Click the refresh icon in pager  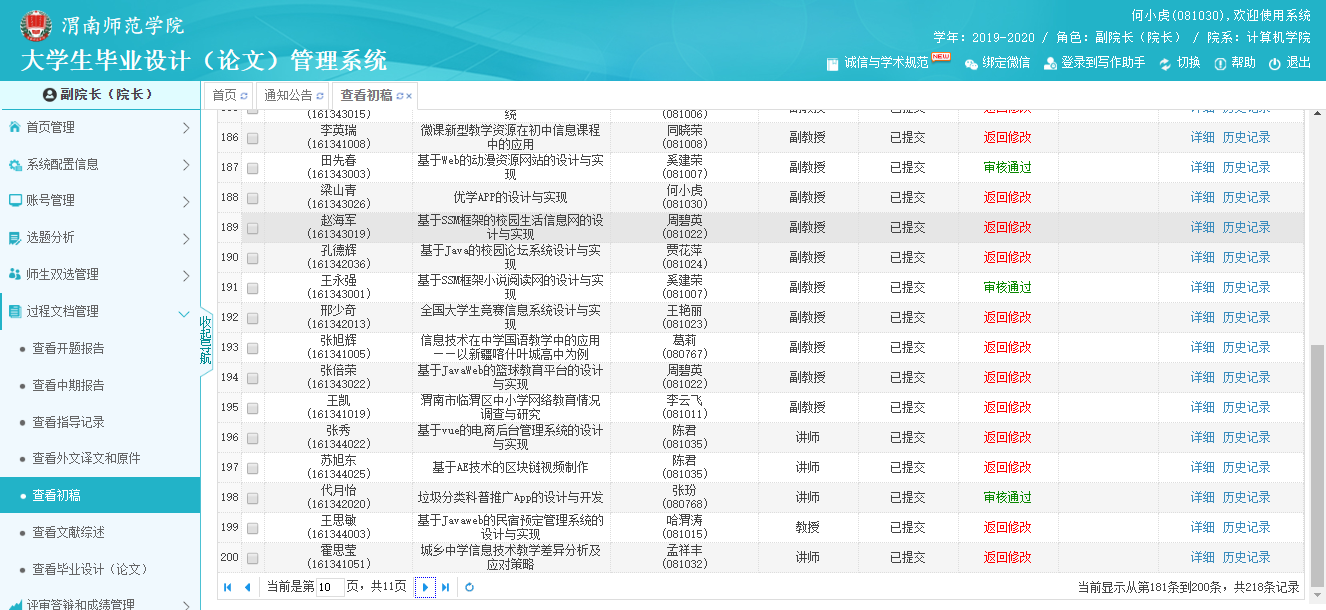[469, 587]
